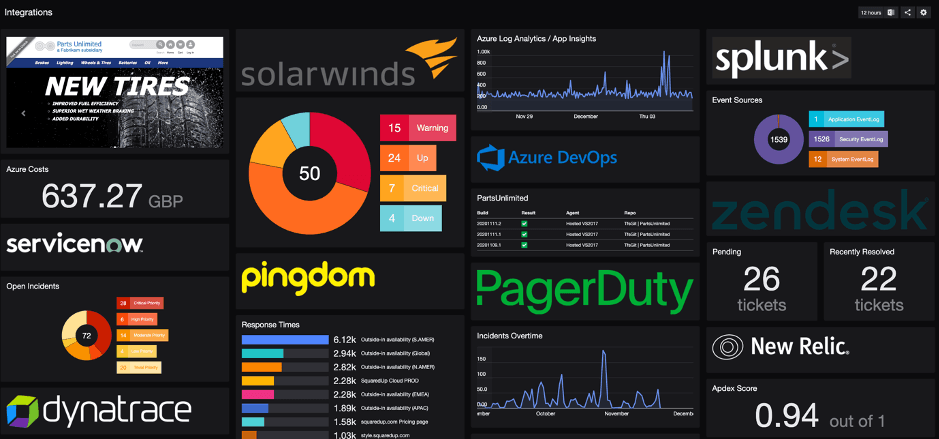This screenshot has height=439, width=939.
Task: Click the Result column header
Action: [x=526, y=213]
